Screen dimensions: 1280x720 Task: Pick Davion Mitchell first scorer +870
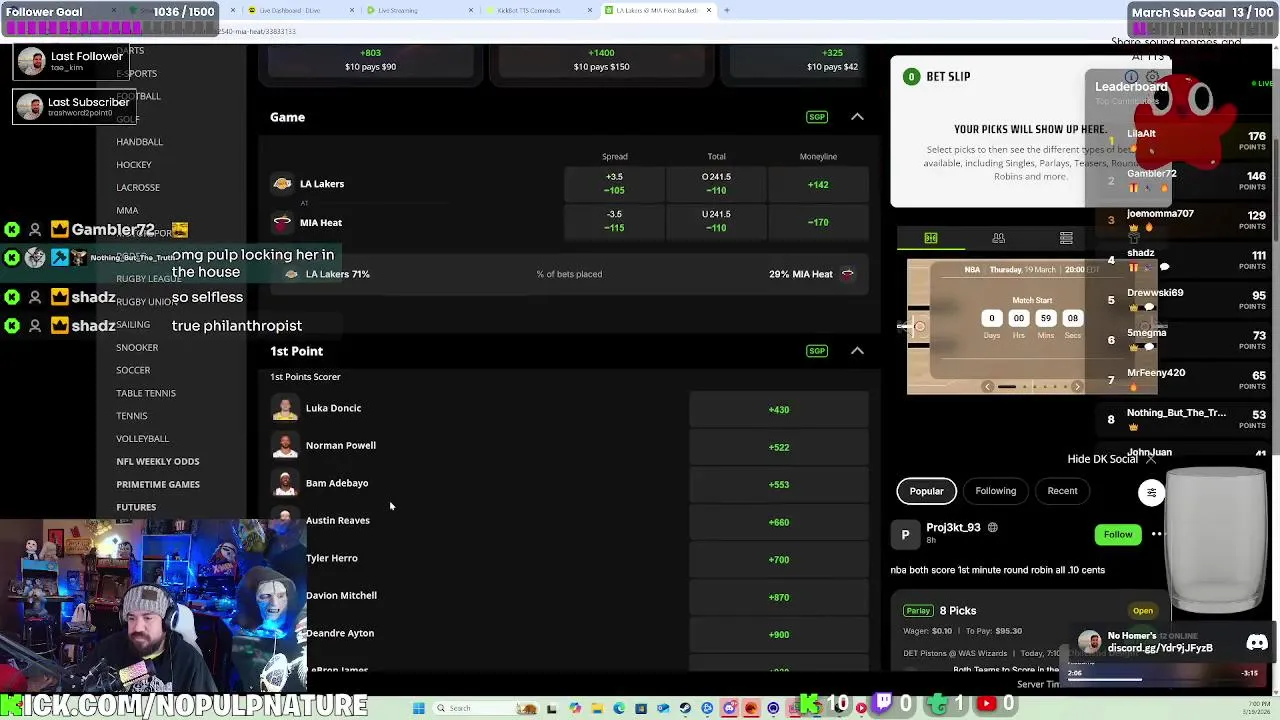coord(779,597)
